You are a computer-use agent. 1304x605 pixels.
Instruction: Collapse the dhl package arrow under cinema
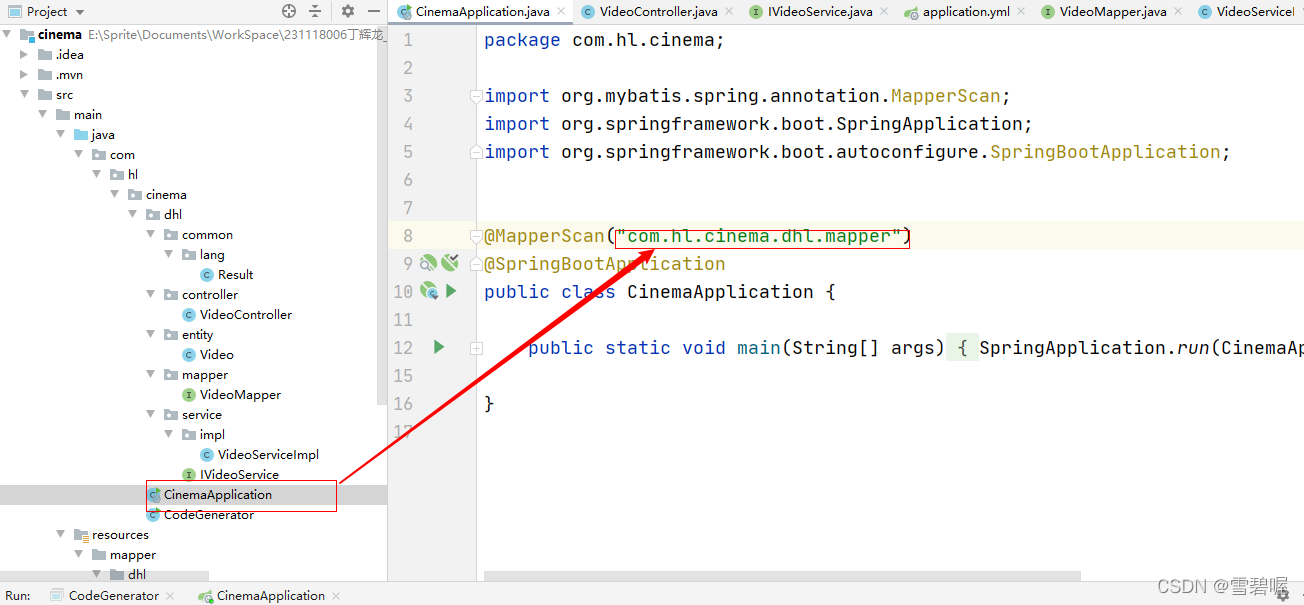[133, 214]
